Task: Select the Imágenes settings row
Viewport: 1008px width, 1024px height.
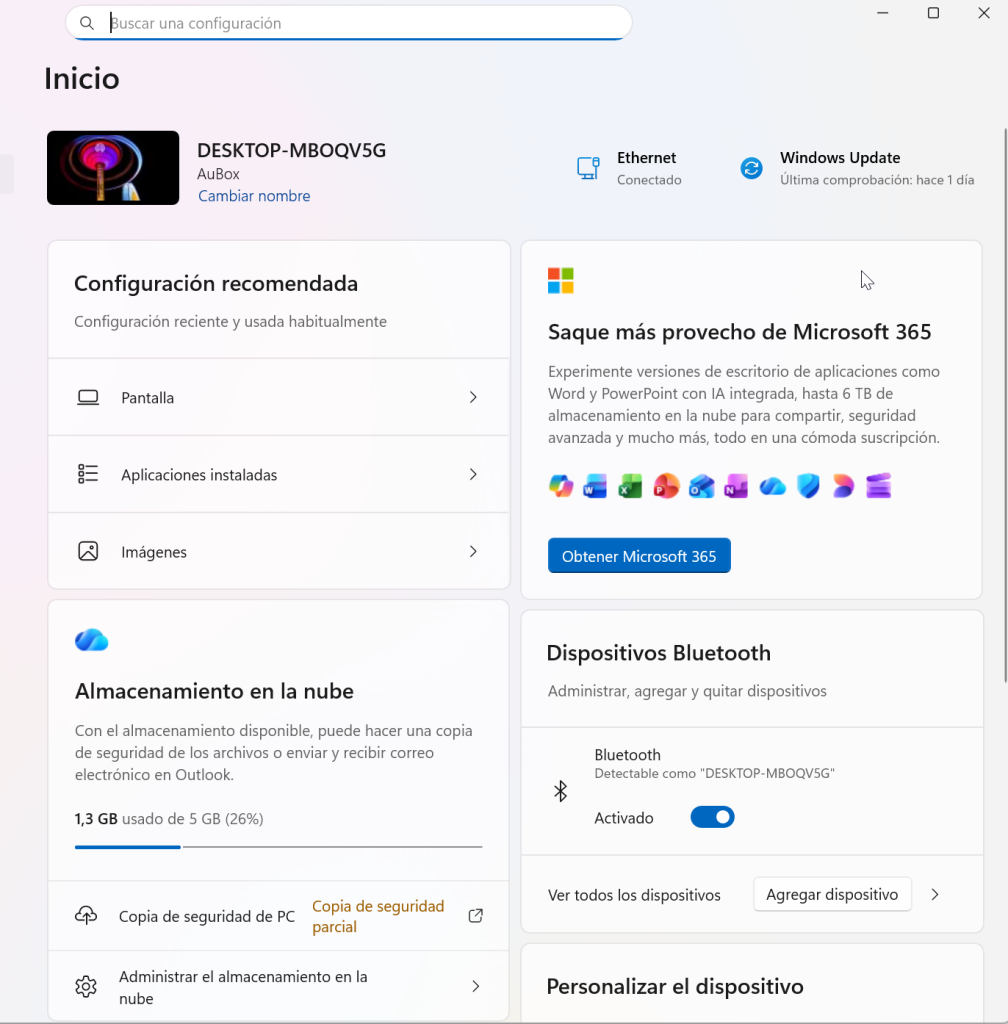Action: click(x=279, y=551)
